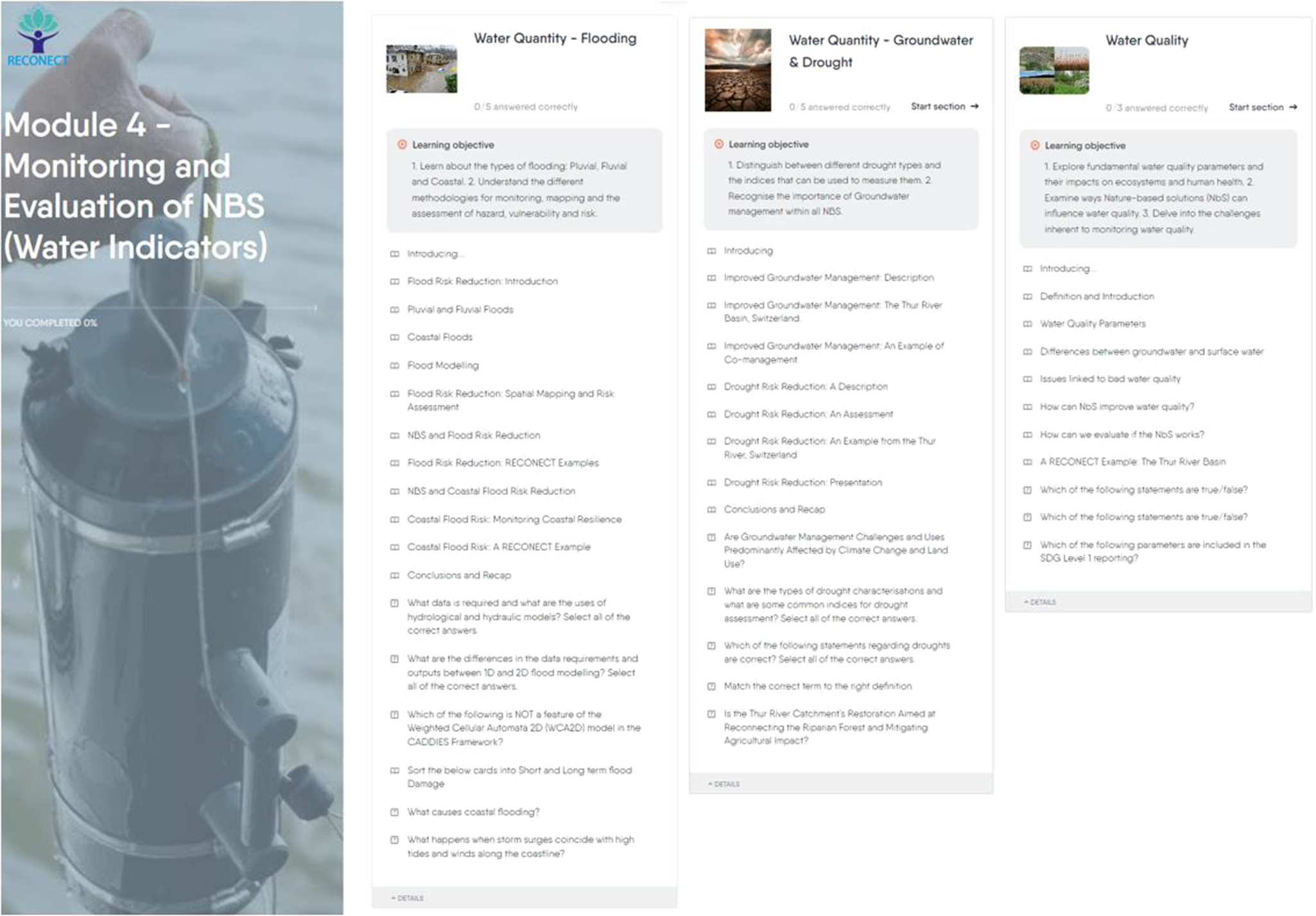
Task: Click arrow icon next to Groundwater Start section
Action: (974, 107)
